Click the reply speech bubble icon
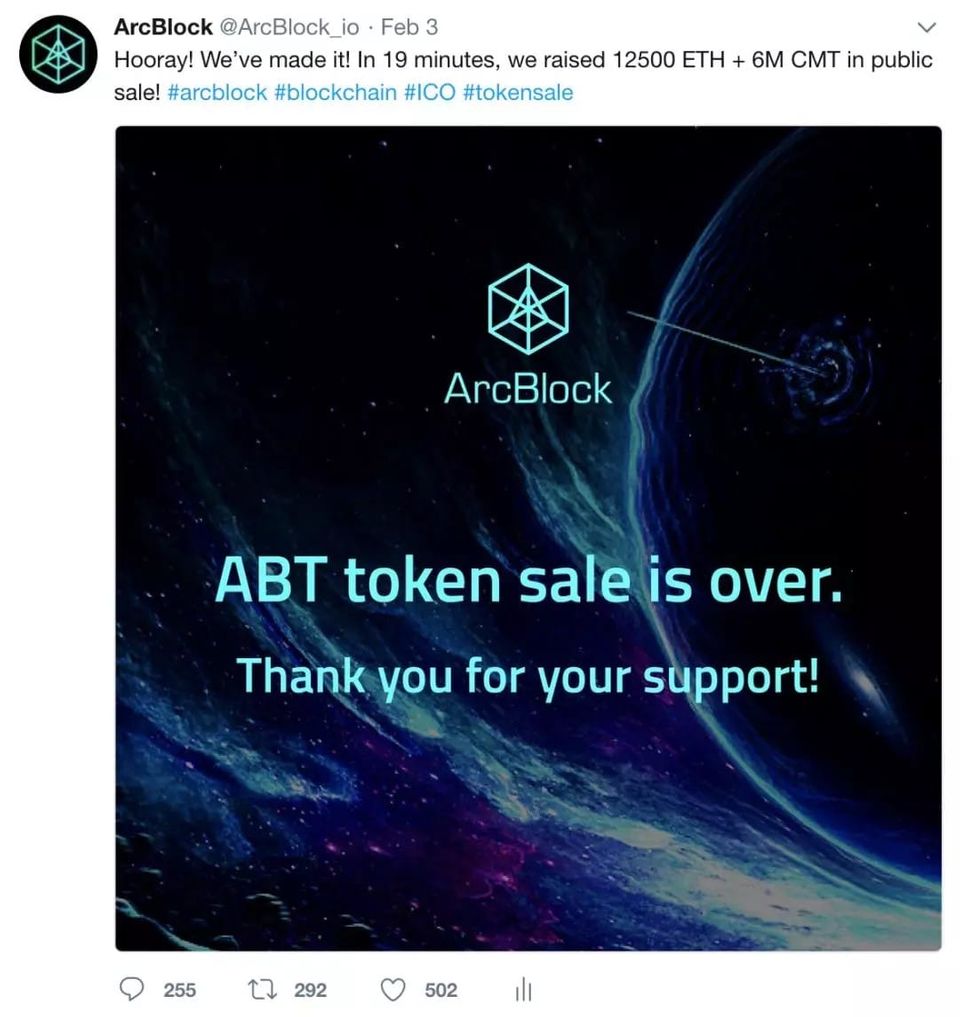This screenshot has width=960, height=1017. click(132, 989)
